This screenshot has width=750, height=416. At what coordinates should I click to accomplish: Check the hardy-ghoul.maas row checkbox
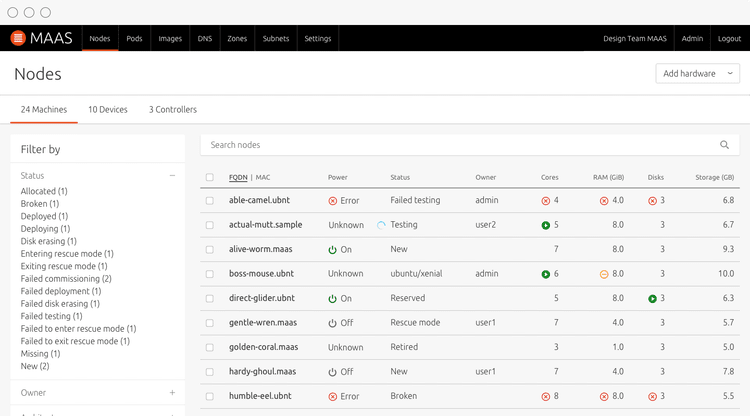coord(210,372)
